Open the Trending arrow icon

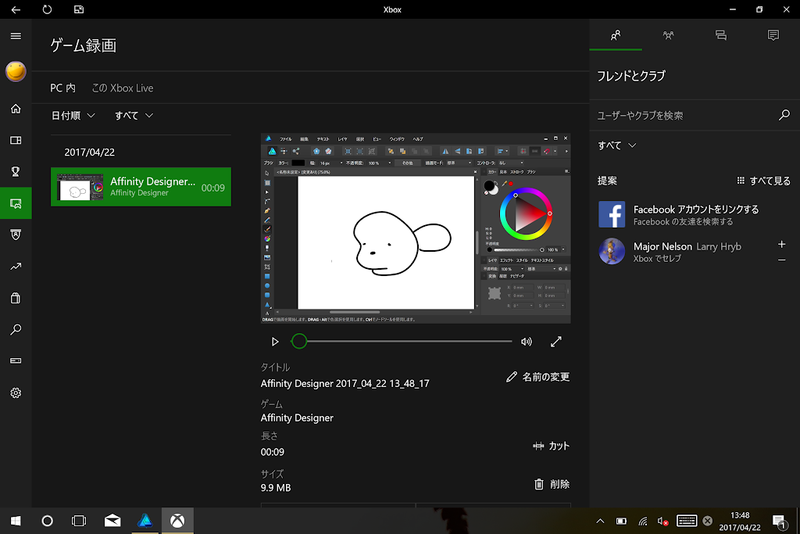coord(16,266)
